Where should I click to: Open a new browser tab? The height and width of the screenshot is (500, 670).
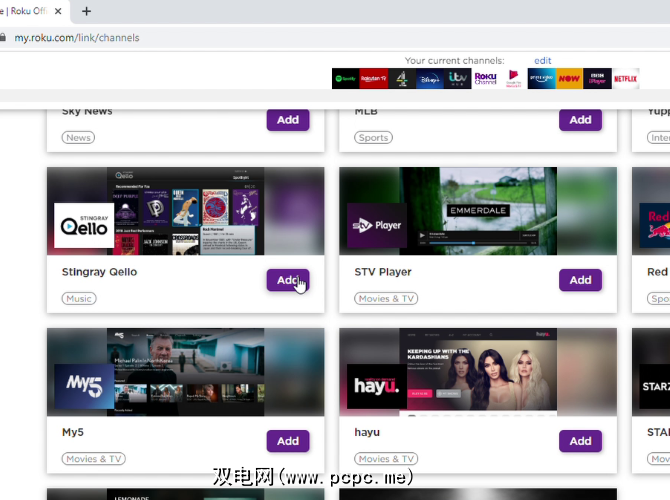[87, 11]
